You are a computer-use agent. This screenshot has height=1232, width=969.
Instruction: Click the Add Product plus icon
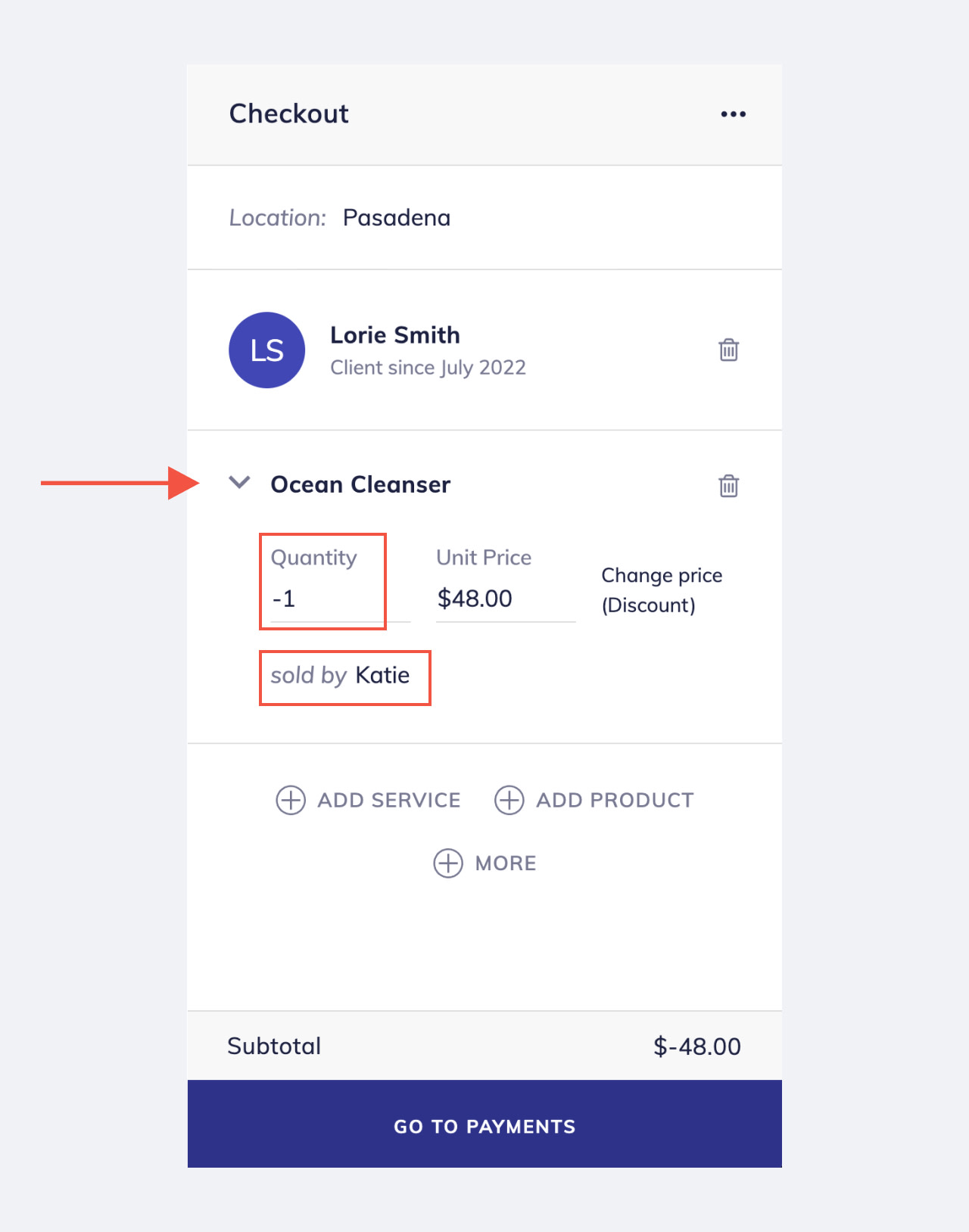[x=509, y=800]
